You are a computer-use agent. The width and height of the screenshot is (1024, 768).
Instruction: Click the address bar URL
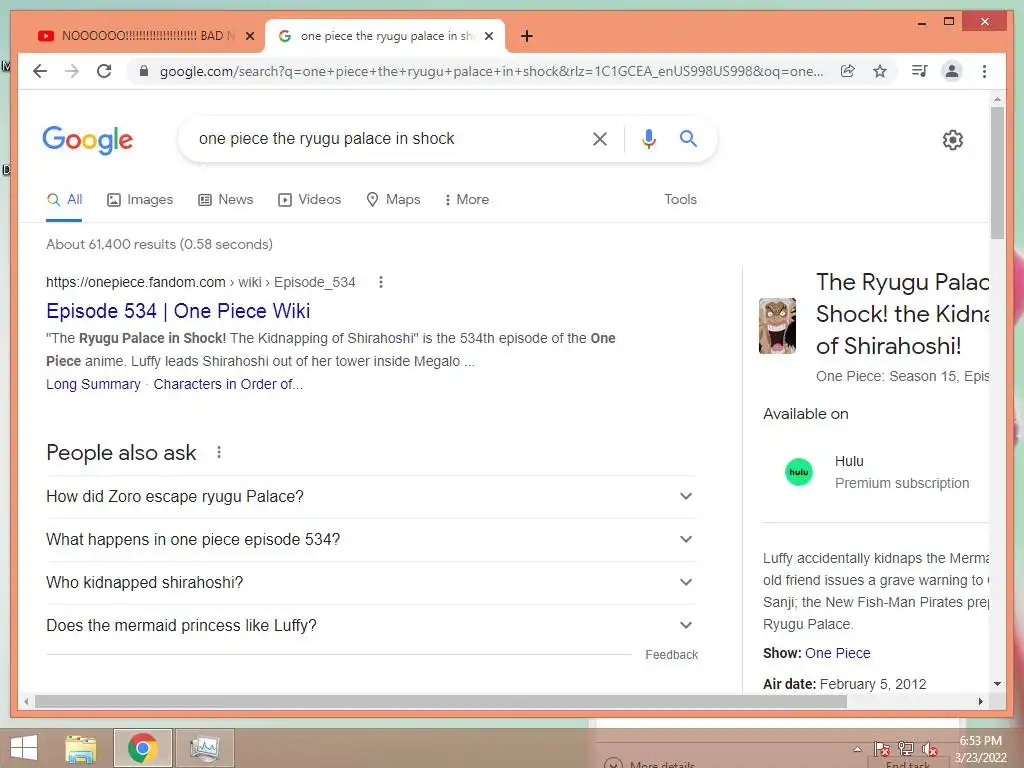[x=491, y=71]
